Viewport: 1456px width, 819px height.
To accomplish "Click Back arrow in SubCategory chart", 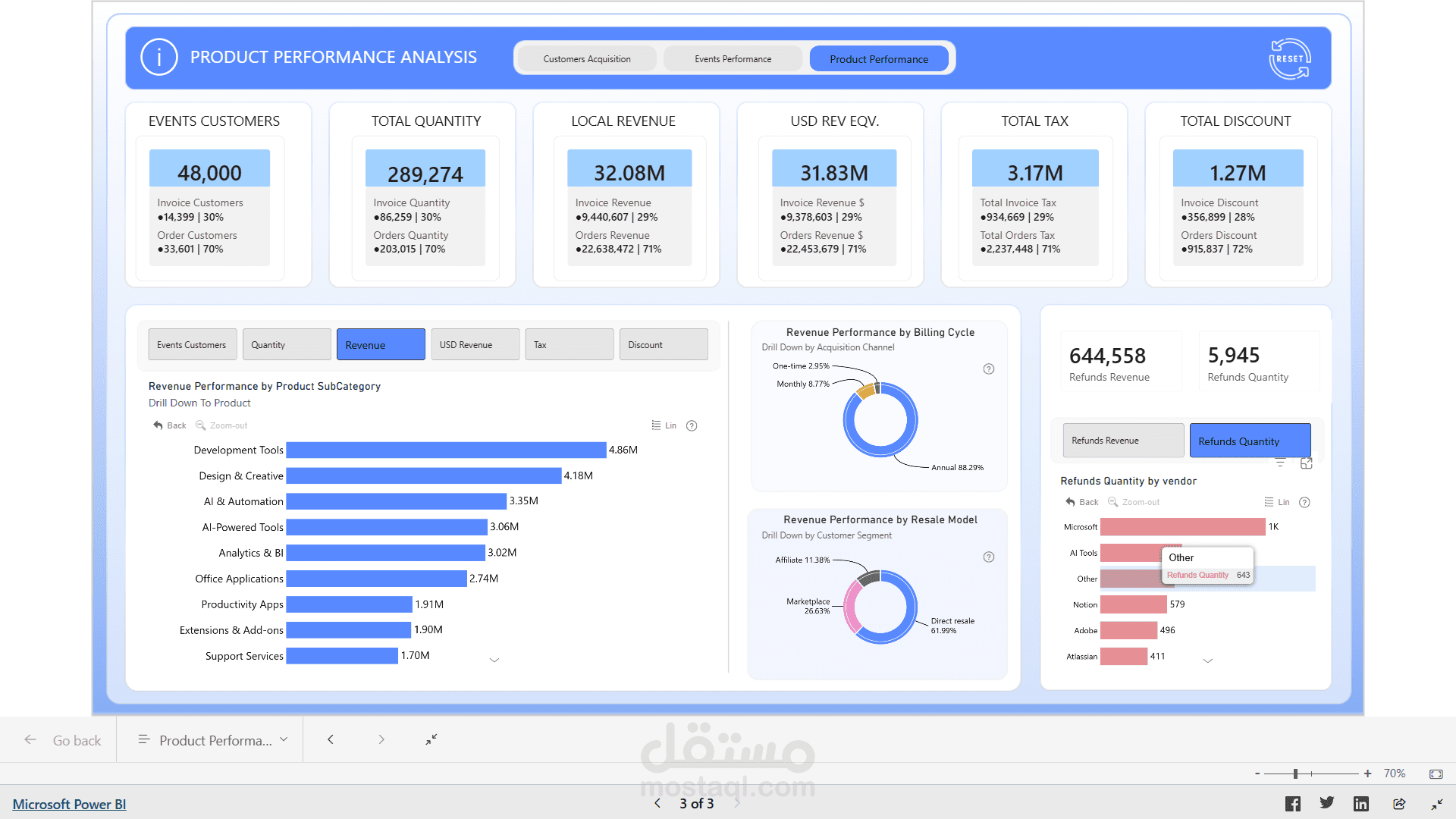I will [170, 425].
